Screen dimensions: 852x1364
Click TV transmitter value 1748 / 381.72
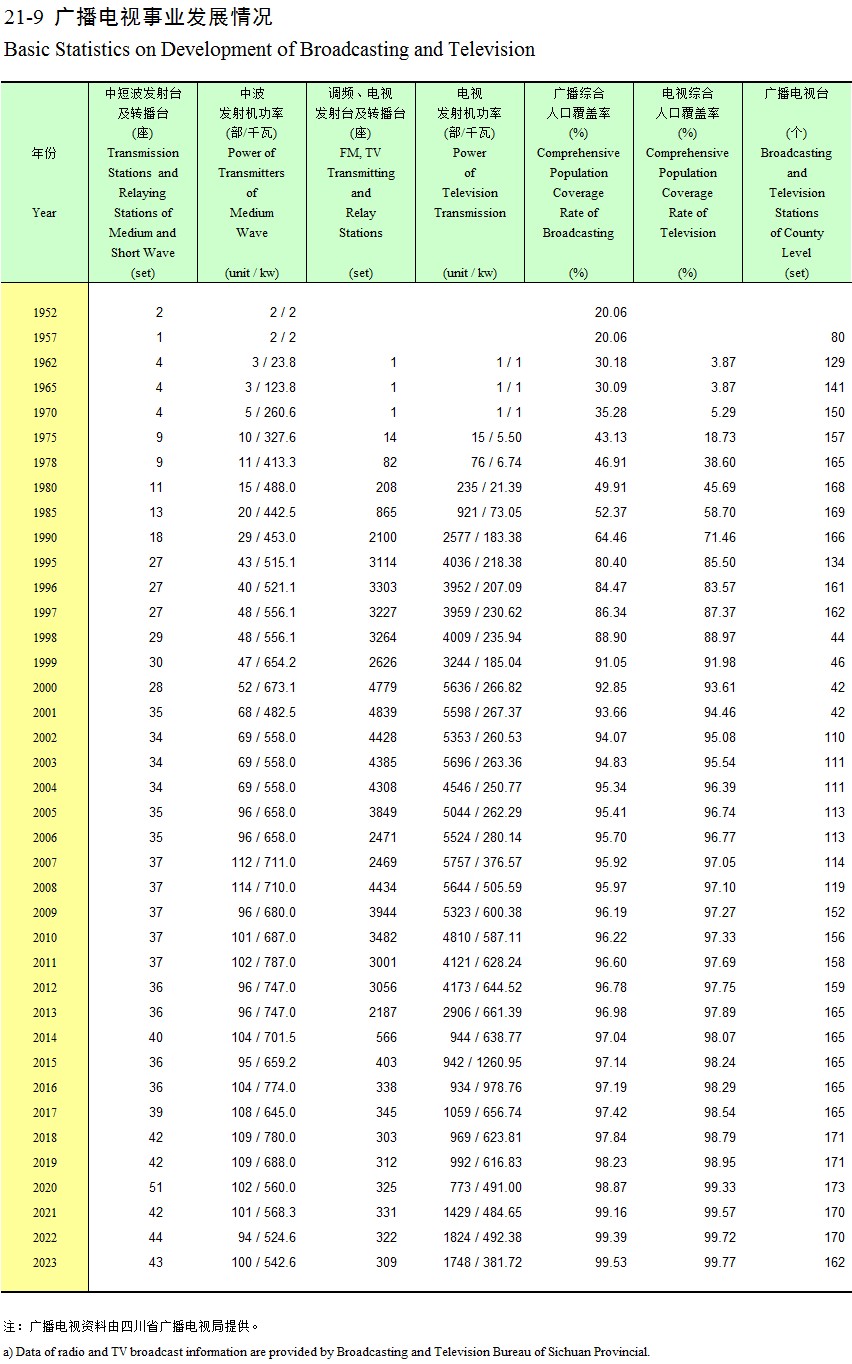click(x=482, y=1263)
